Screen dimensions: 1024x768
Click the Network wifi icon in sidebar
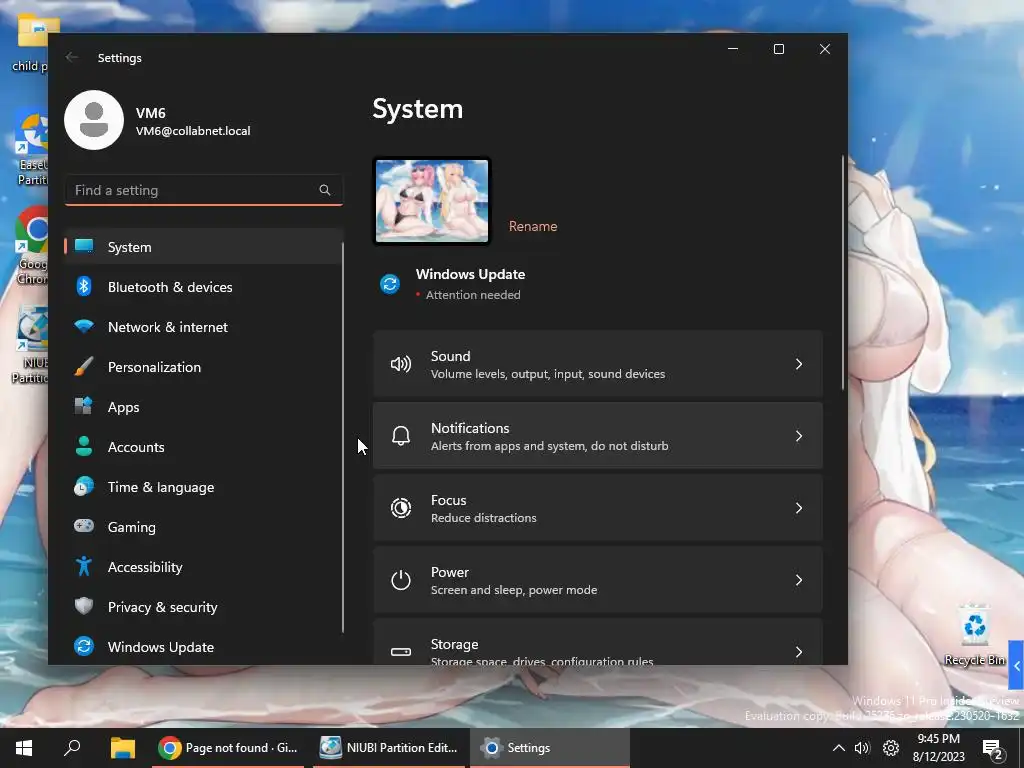pyautogui.click(x=84, y=326)
